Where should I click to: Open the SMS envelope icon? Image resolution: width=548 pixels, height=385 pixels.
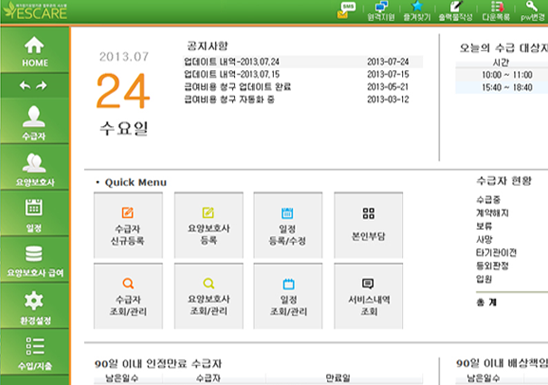click(346, 10)
